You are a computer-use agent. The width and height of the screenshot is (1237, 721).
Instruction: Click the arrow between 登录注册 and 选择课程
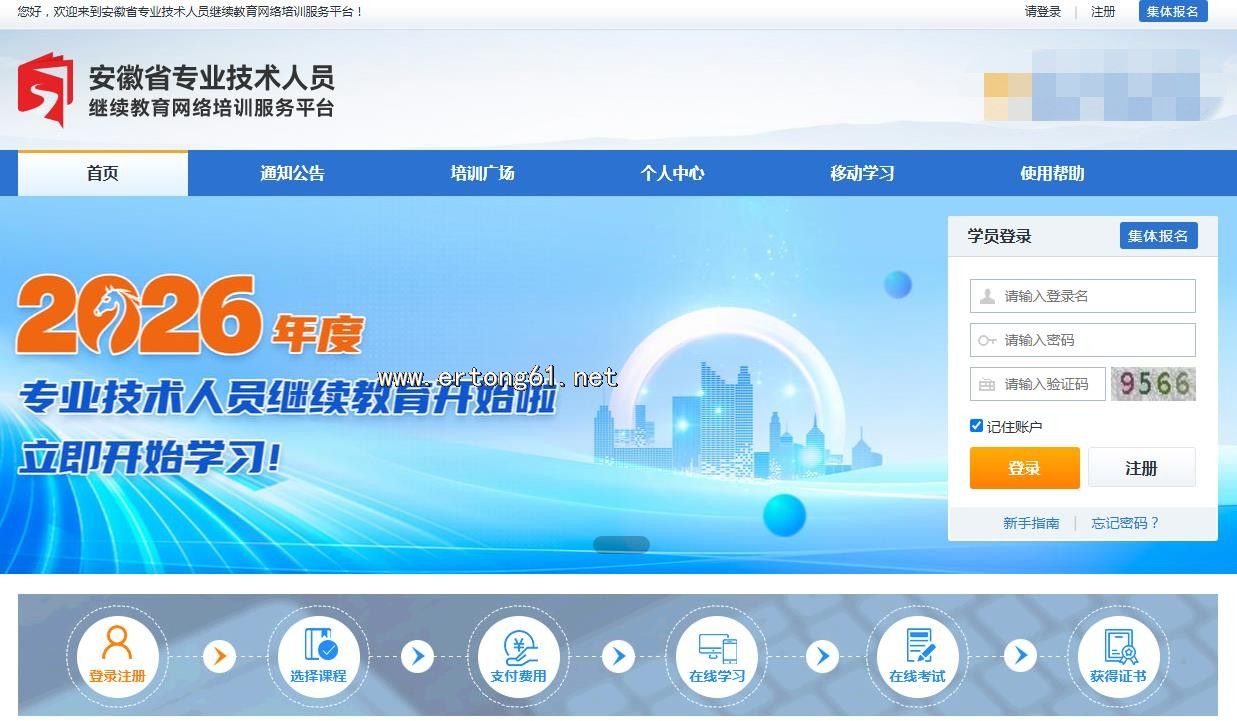[218, 657]
